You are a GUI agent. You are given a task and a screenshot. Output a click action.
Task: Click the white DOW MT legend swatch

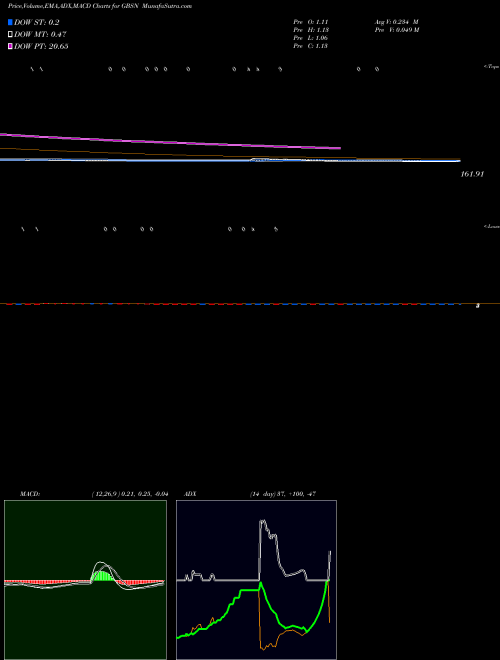[x=10, y=34]
